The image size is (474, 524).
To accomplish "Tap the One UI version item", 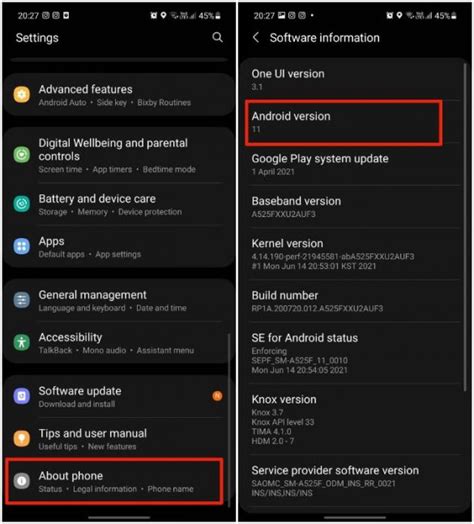I will (354, 80).
